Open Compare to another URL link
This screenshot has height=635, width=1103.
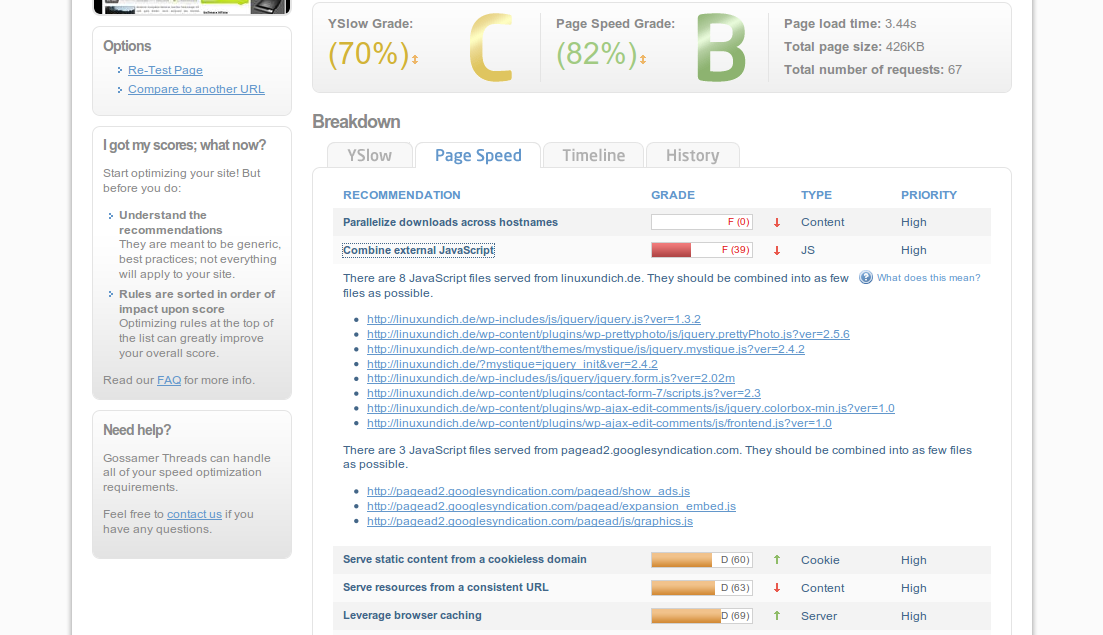(196, 89)
